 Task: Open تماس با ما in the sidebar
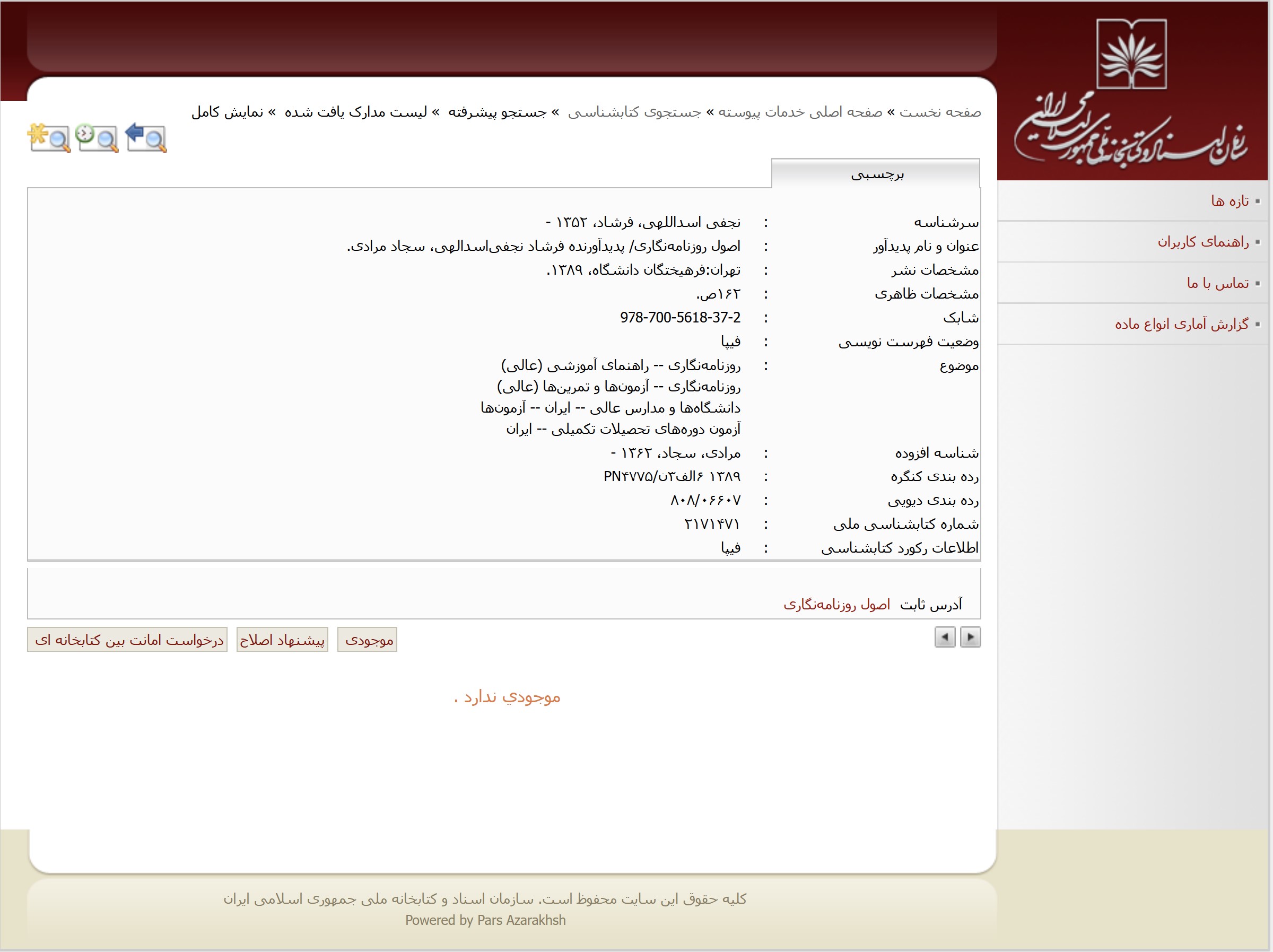pyautogui.click(x=1218, y=283)
